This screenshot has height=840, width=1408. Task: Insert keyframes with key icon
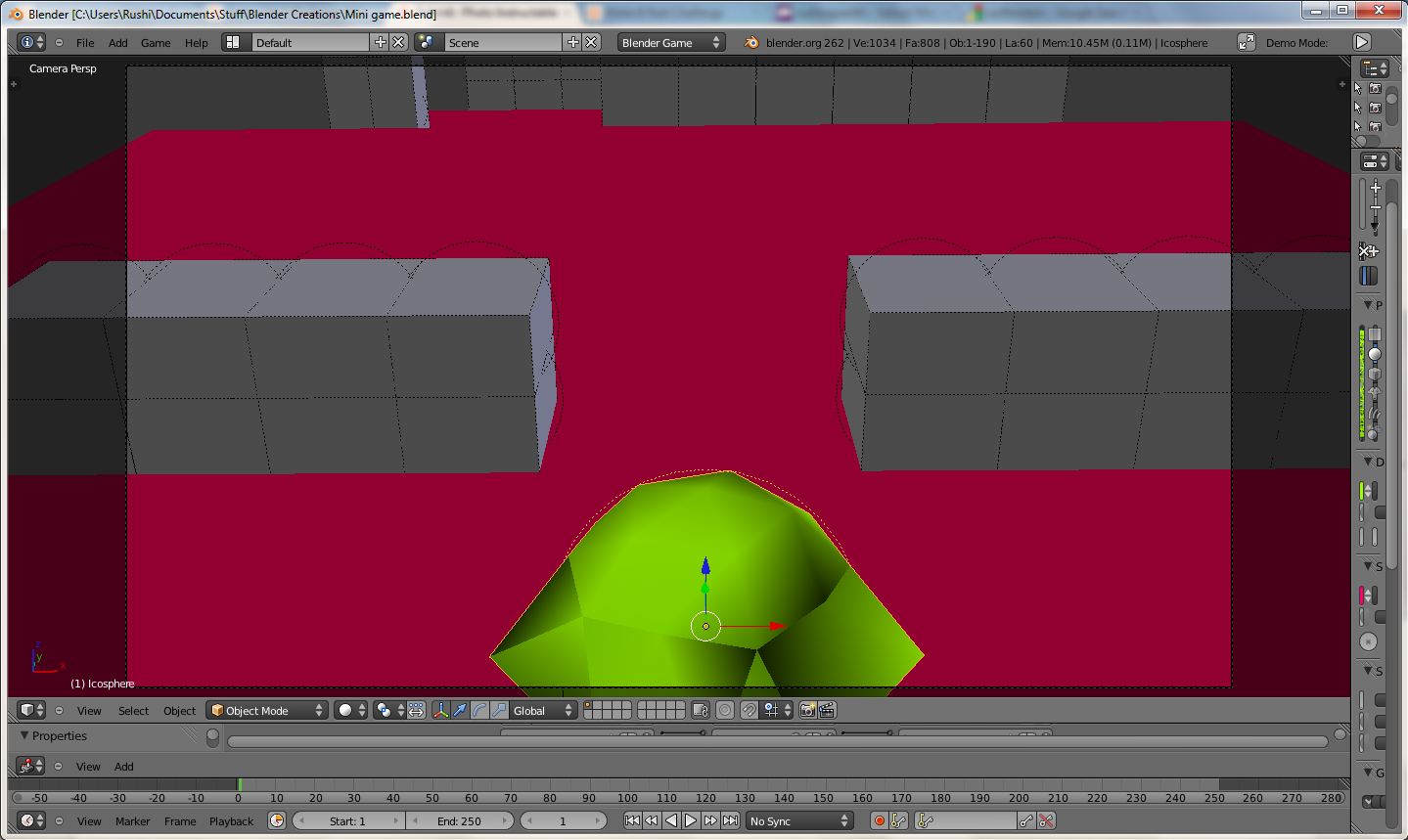click(1026, 820)
